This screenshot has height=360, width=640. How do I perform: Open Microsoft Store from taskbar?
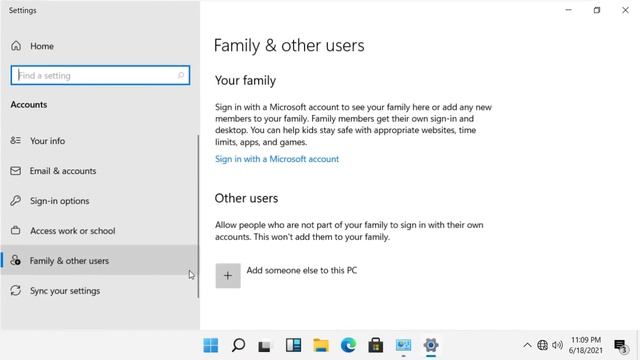(x=376, y=345)
